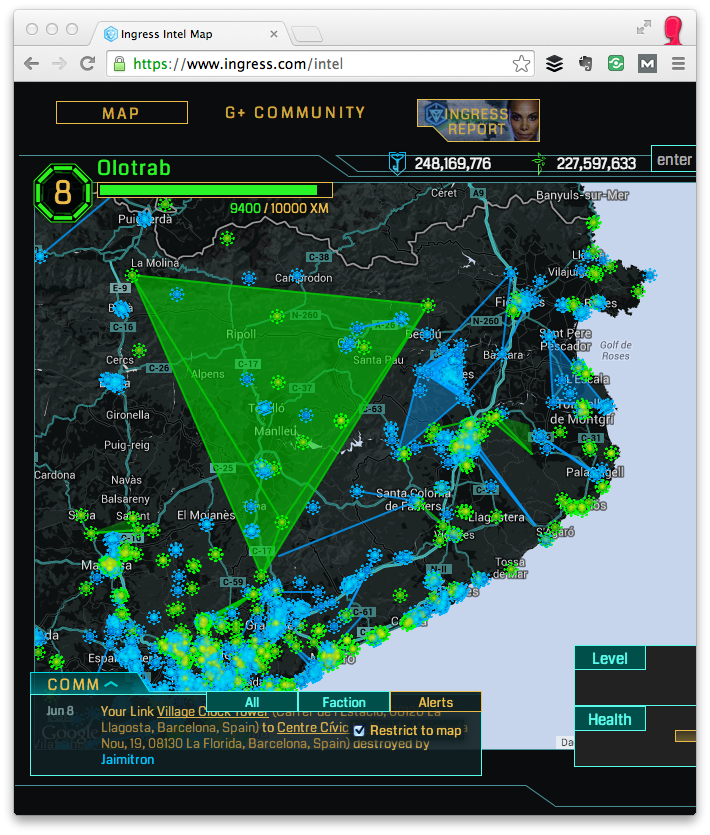Screen dimensions: 710x835
Task: Click the La Molina map label
Action: [x=155, y=263]
